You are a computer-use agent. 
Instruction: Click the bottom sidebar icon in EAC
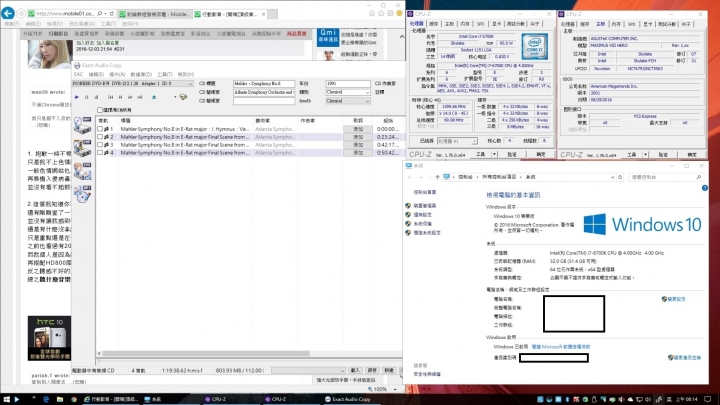coord(83,194)
